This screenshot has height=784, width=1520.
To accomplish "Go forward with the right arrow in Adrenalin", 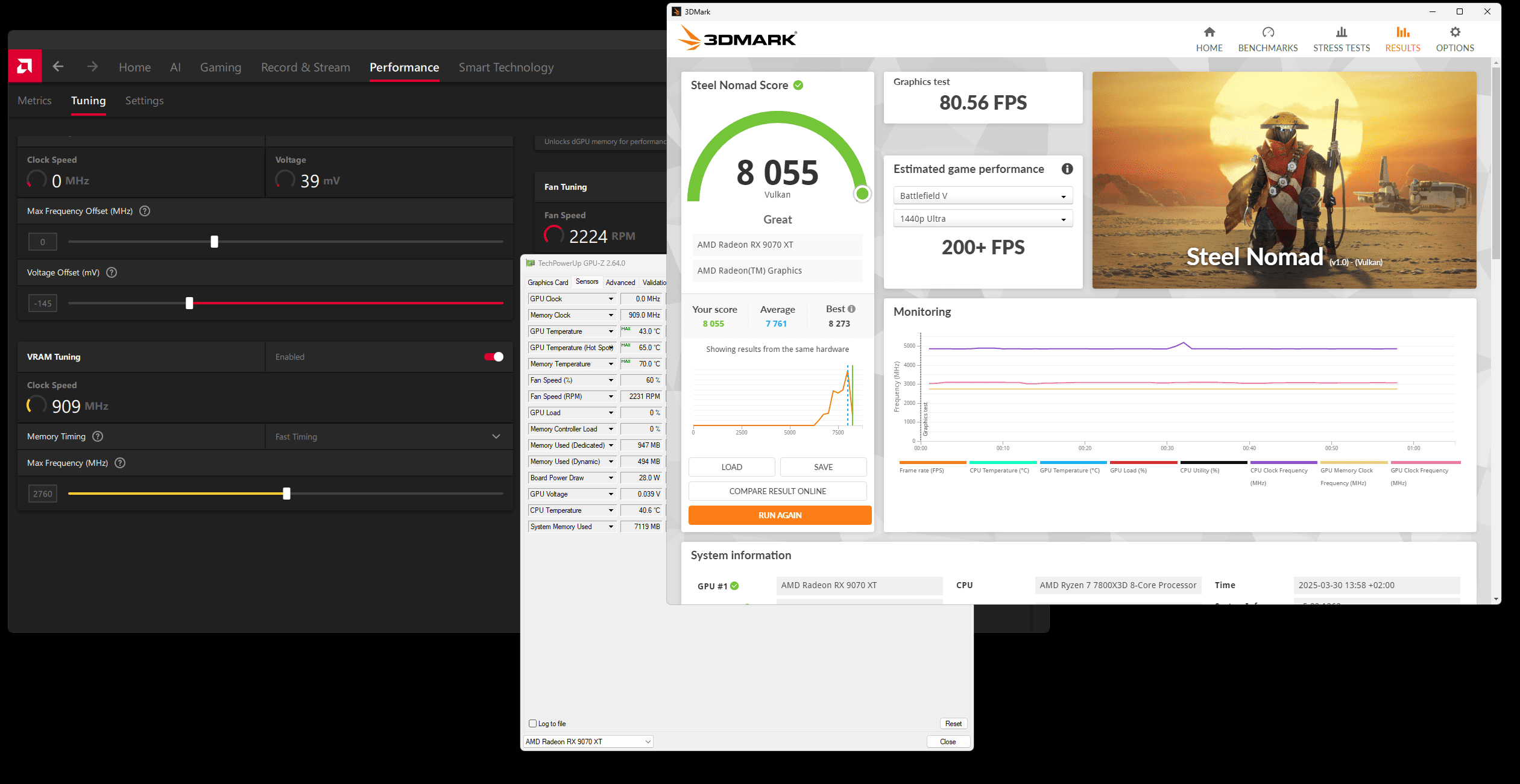I will coord(92,66).
